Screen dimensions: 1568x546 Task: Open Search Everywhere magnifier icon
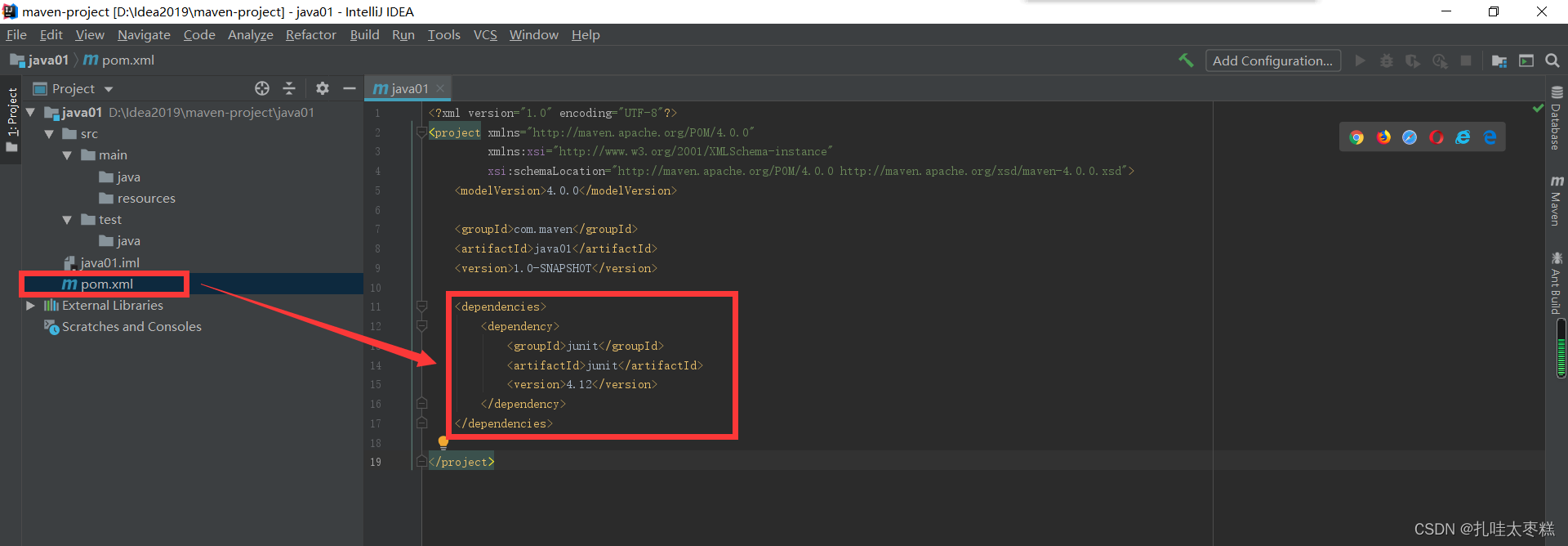tap(1552, 60)
